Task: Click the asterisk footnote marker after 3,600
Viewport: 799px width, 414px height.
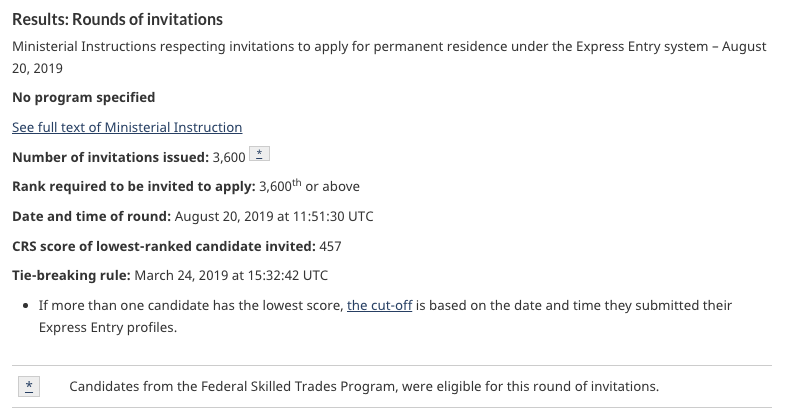Action: [259, 154]
